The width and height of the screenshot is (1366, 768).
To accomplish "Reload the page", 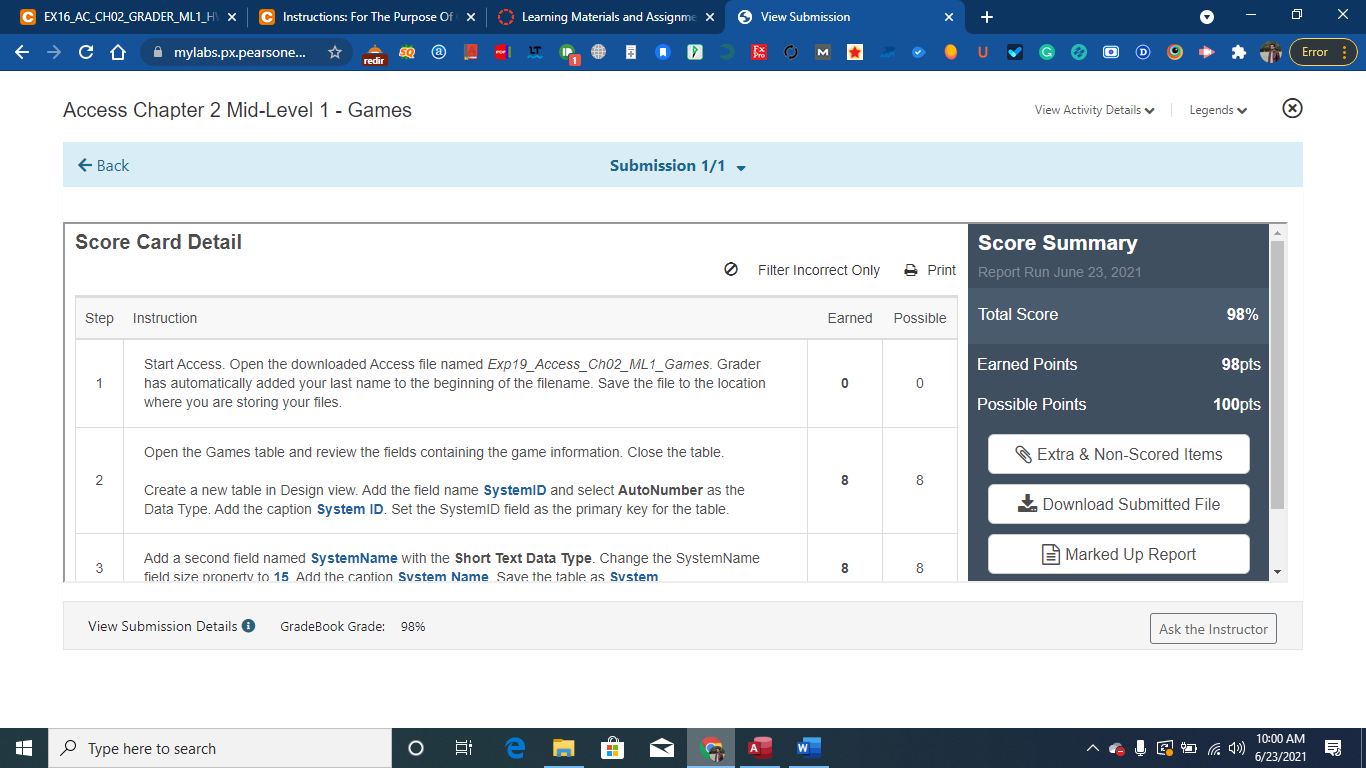I will (x=86, y=52).
